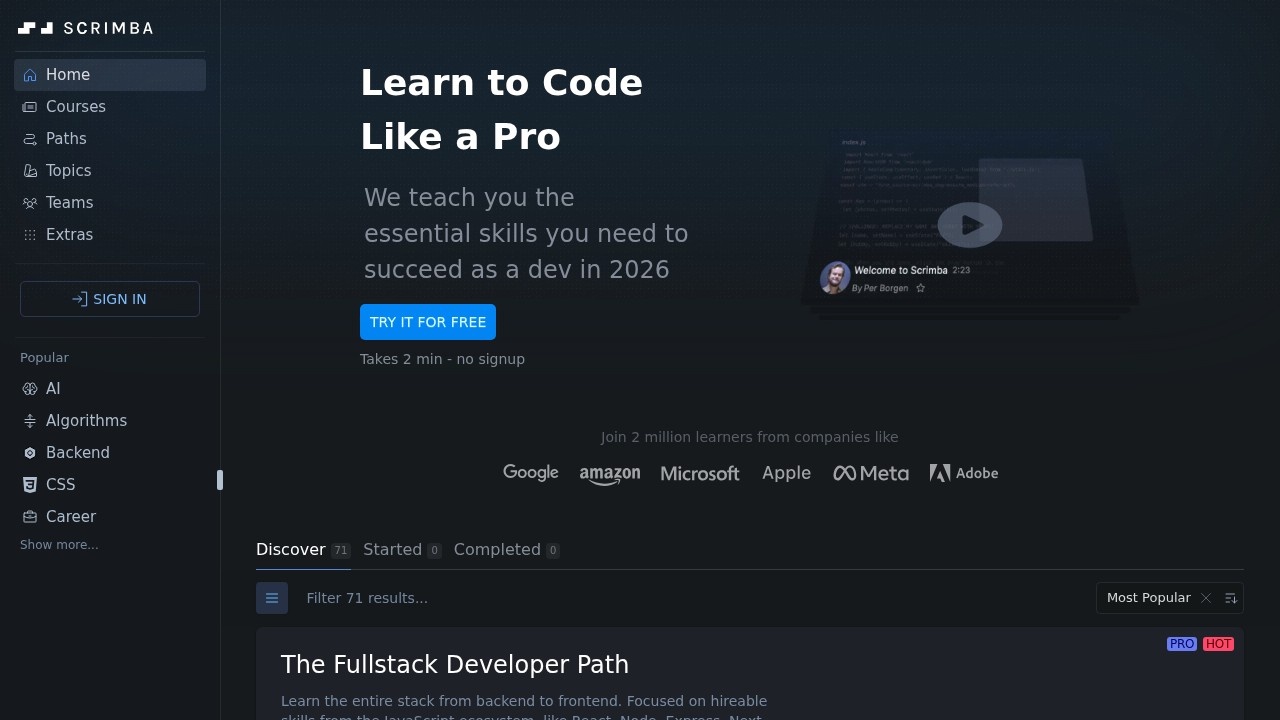Click Per Borgen's avatar thumbnail

[x=835, y=278]
